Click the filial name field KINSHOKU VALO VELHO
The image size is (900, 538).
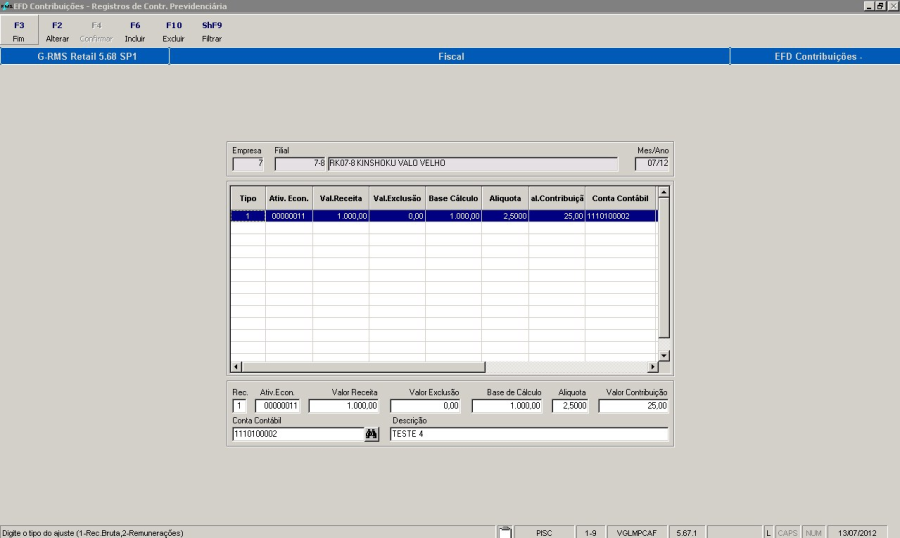click(473, 164)
